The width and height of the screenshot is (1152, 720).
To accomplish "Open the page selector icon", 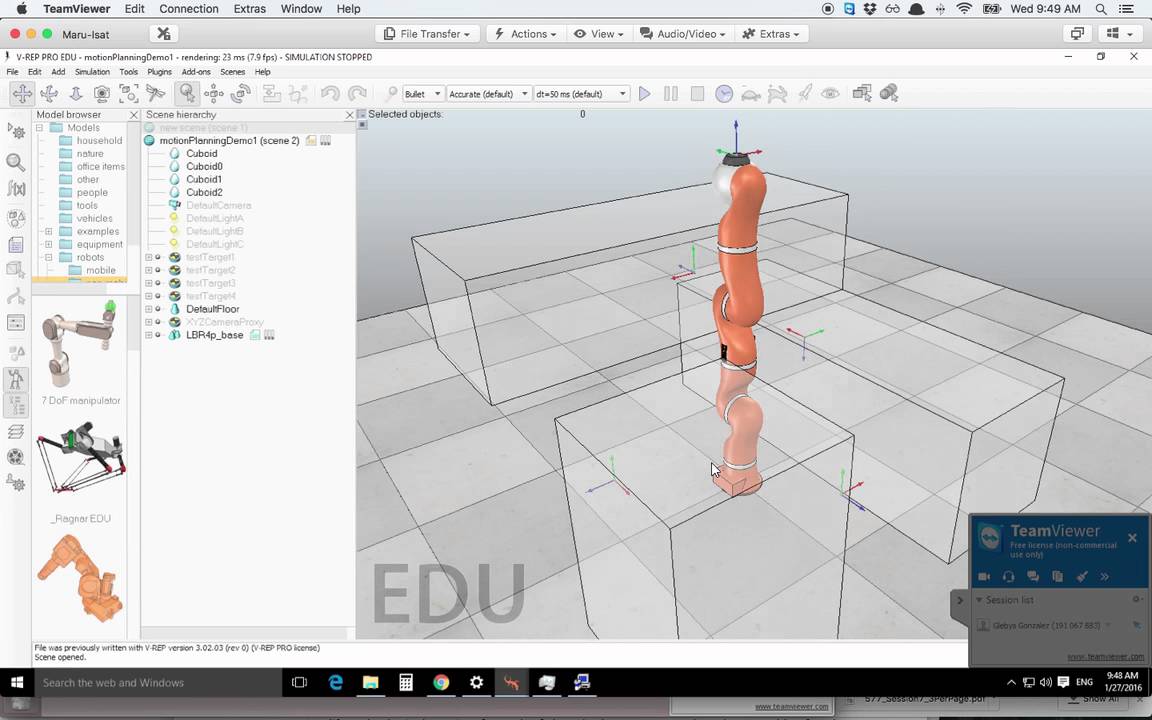I will 862,93.
